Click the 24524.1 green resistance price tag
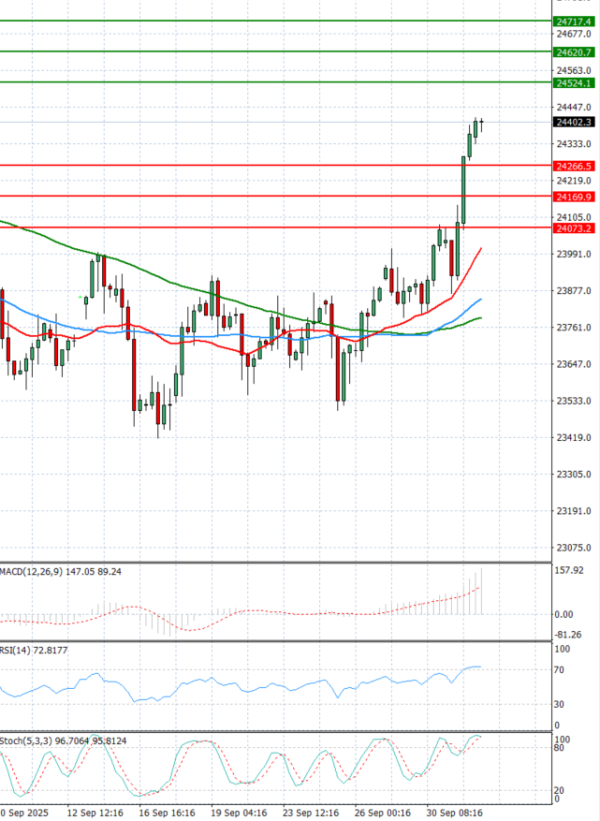Screen dimensions: 600x821 tap(573, 83)
